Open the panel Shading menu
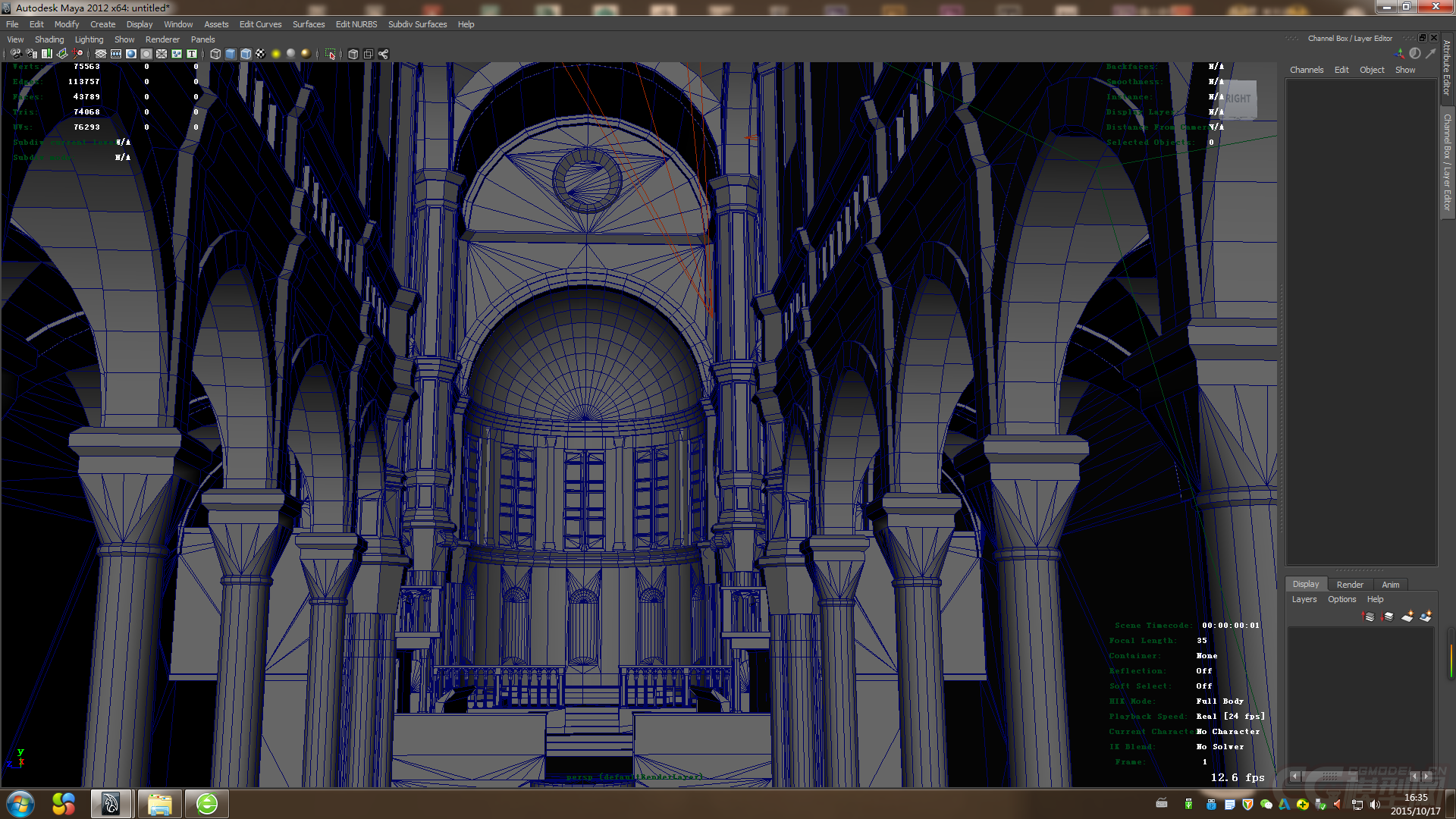Image resolution: width=1456 pixels, height=819 pixels. click(49, 39)
